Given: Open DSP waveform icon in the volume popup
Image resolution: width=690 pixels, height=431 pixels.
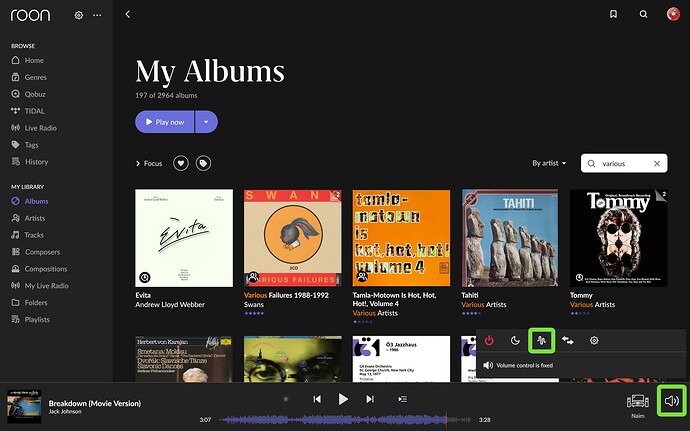Looking at the screenshot, I should coord(541,340).
